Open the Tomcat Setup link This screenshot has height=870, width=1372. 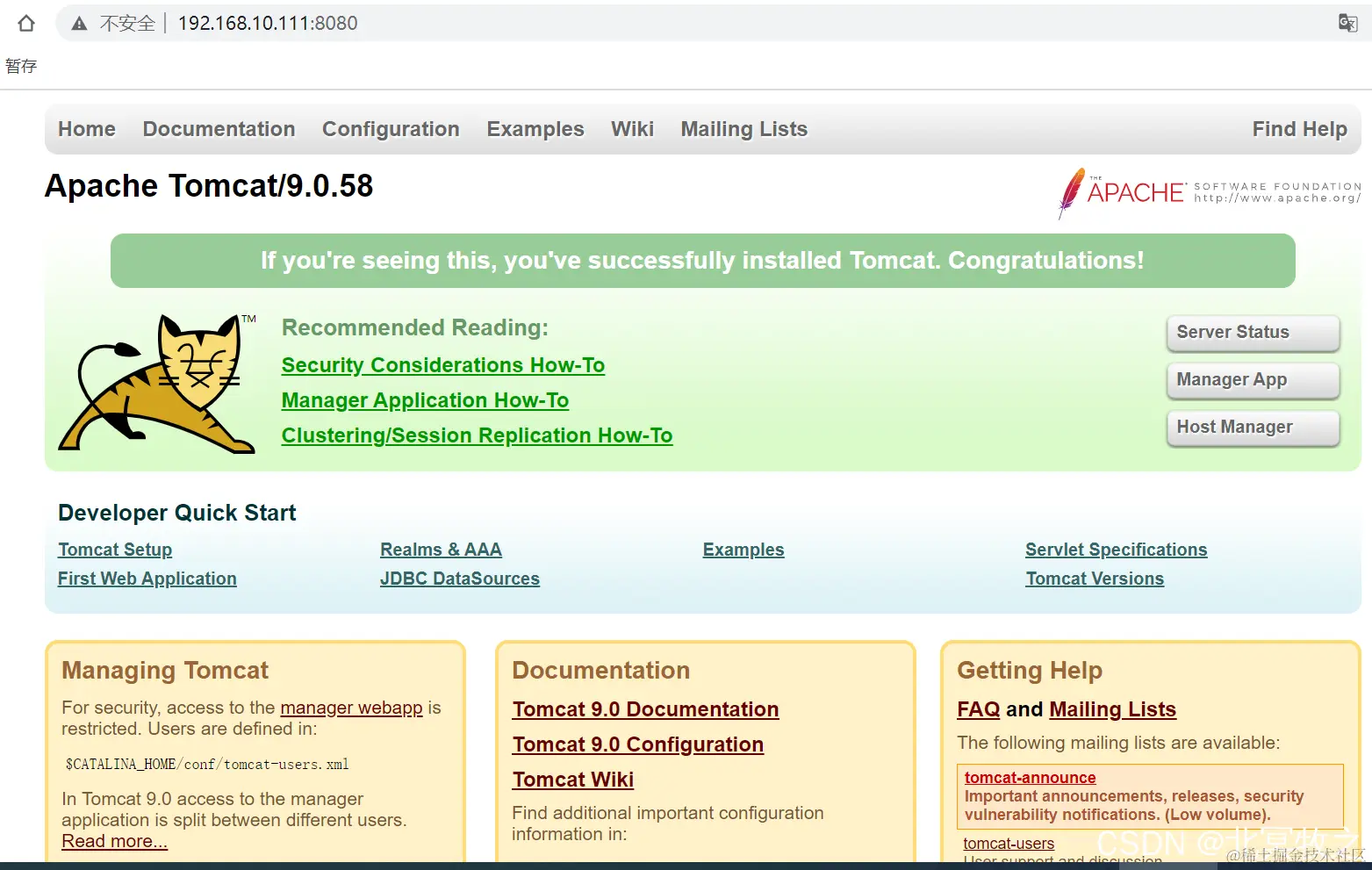115,550
